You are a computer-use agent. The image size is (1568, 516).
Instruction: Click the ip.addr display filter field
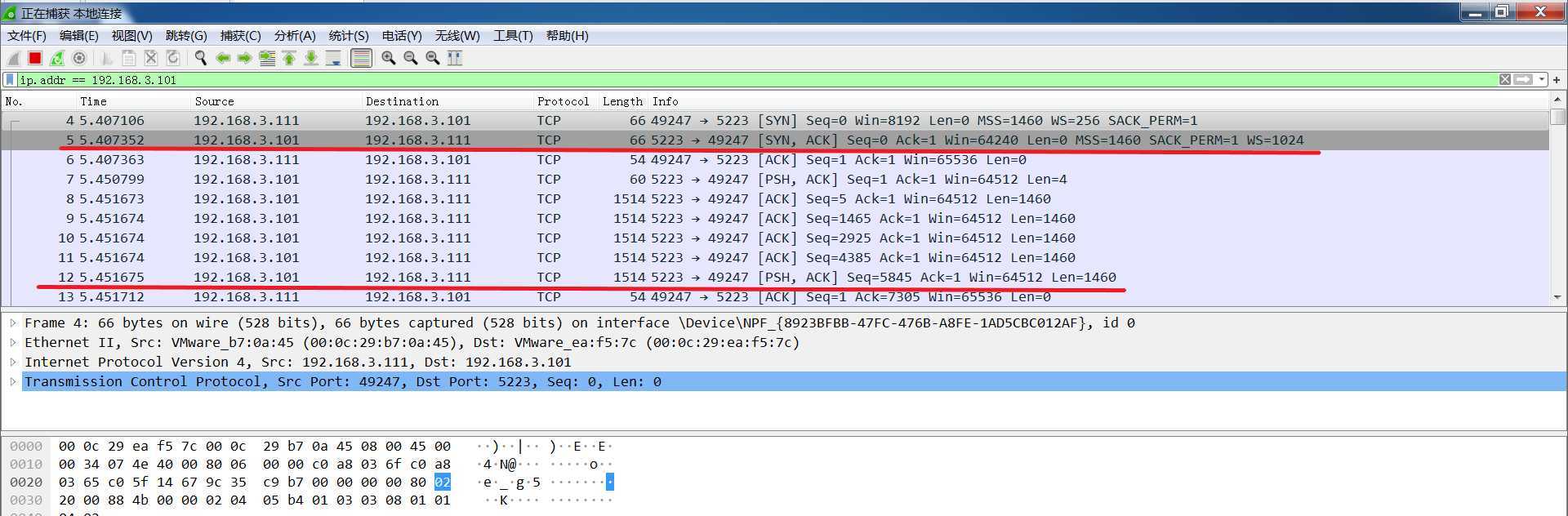point(735,80)
